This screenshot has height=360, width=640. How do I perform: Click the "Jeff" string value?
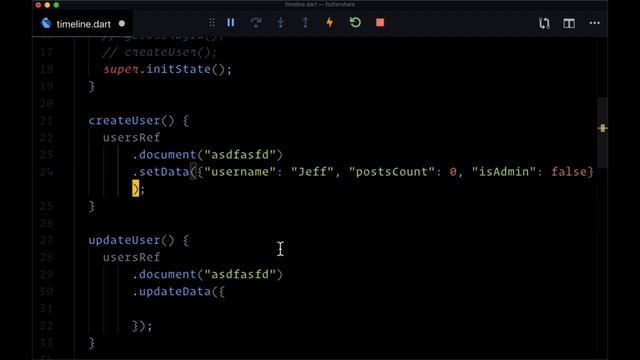[x=312, y=172]
